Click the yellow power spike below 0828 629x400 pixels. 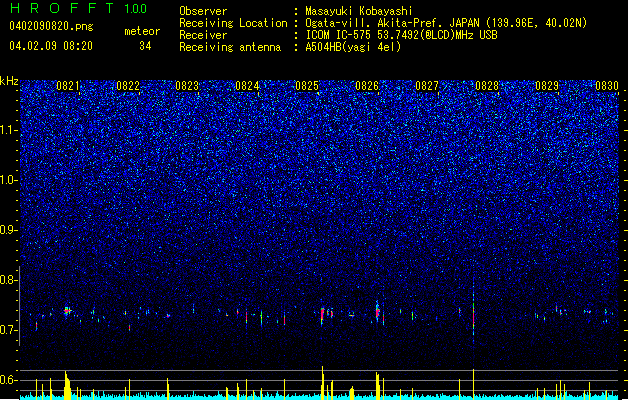(x=473, y=384)
